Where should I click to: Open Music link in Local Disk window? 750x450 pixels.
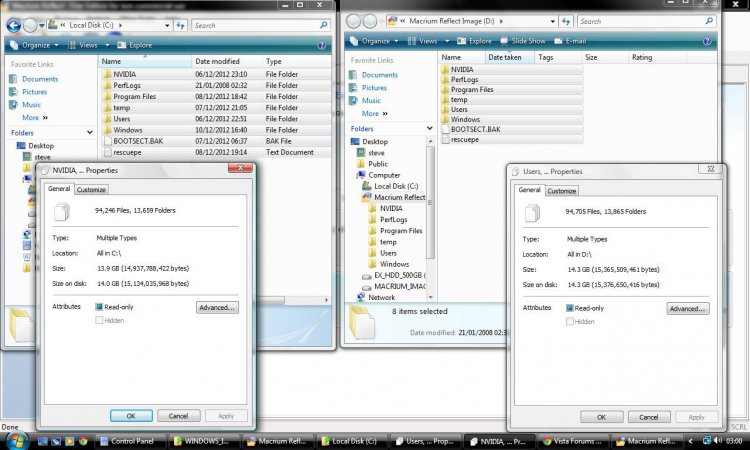[x=32, y=105]
